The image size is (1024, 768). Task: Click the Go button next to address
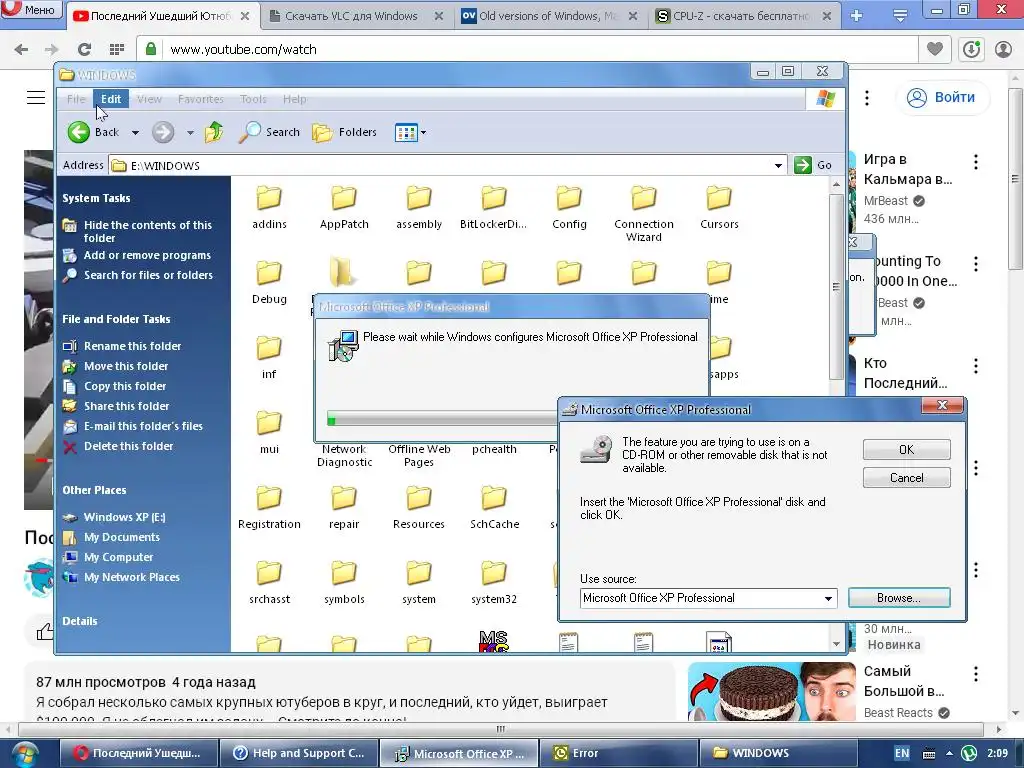pos(813,165)
